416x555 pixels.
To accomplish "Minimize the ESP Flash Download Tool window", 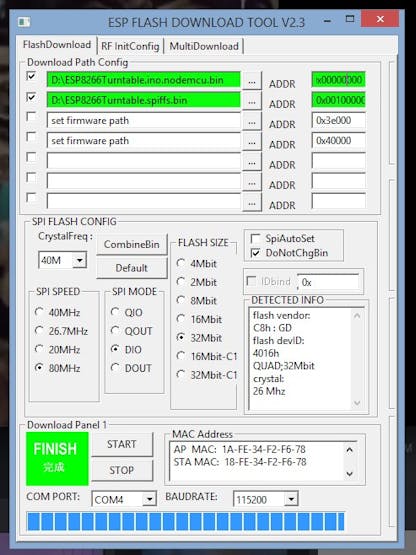I will (x=327, y=20).
